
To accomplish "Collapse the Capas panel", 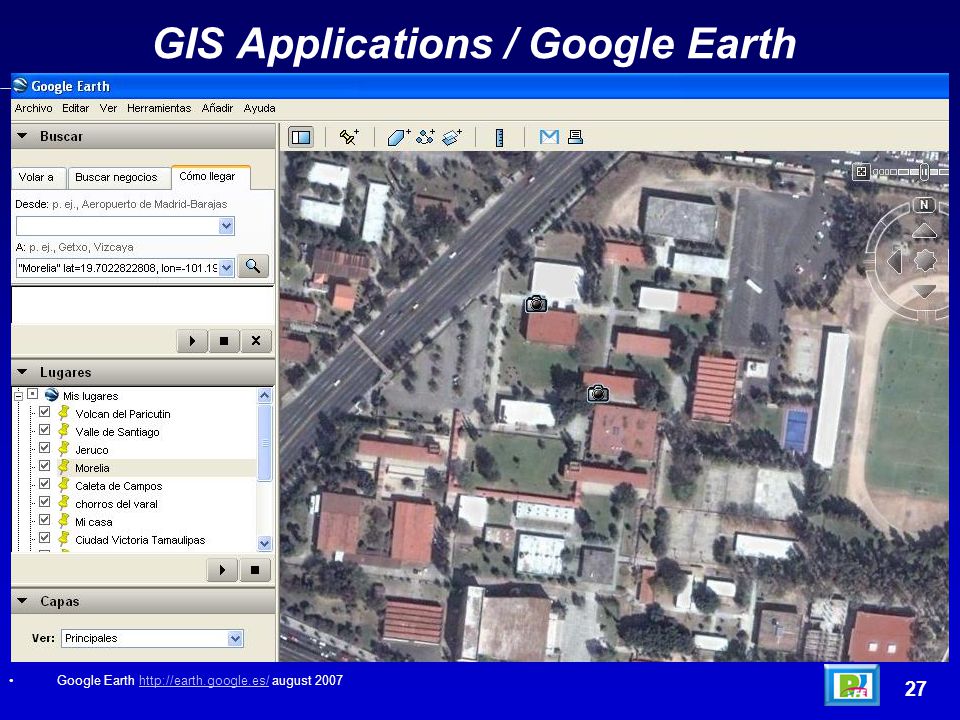I will click(x=23, y=601).
